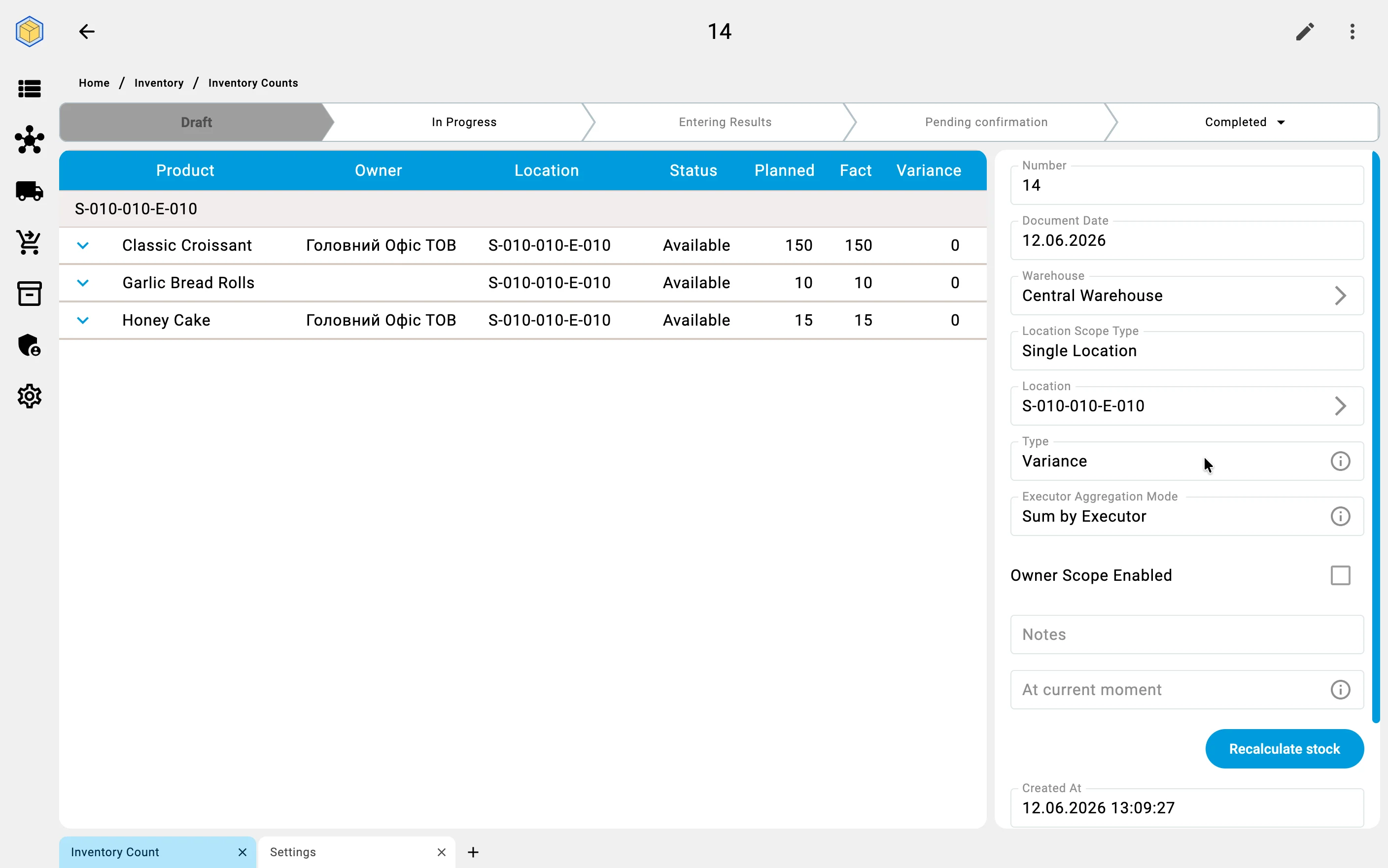Screen dimensions: 1388x868
Task: Open the three-dot more options menu
Action: 1353,32
